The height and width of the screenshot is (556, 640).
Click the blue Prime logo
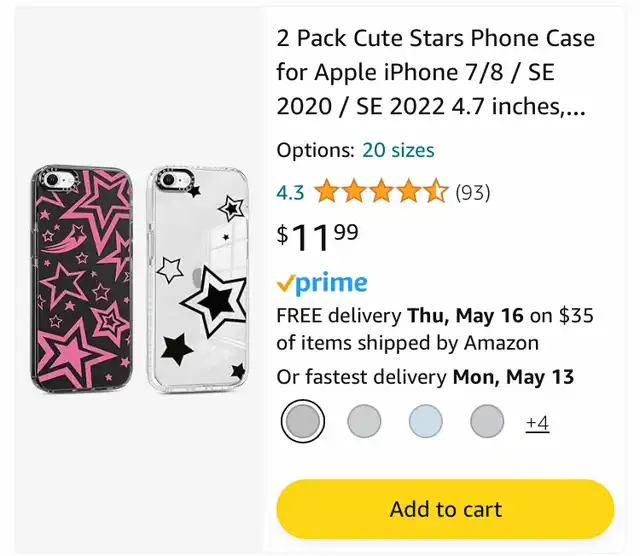click(x=322, y=282)
